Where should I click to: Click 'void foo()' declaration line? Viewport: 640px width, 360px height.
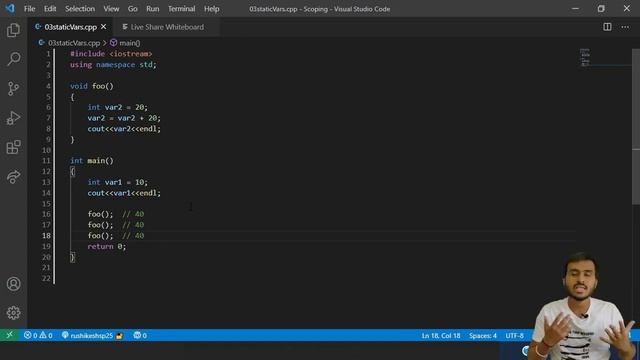[92, 86]
